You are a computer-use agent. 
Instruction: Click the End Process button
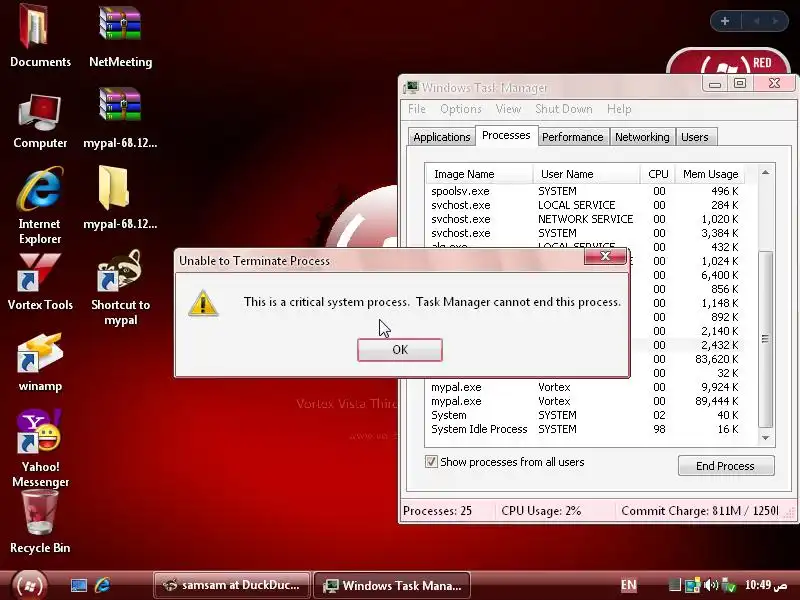tap(726, 466)
